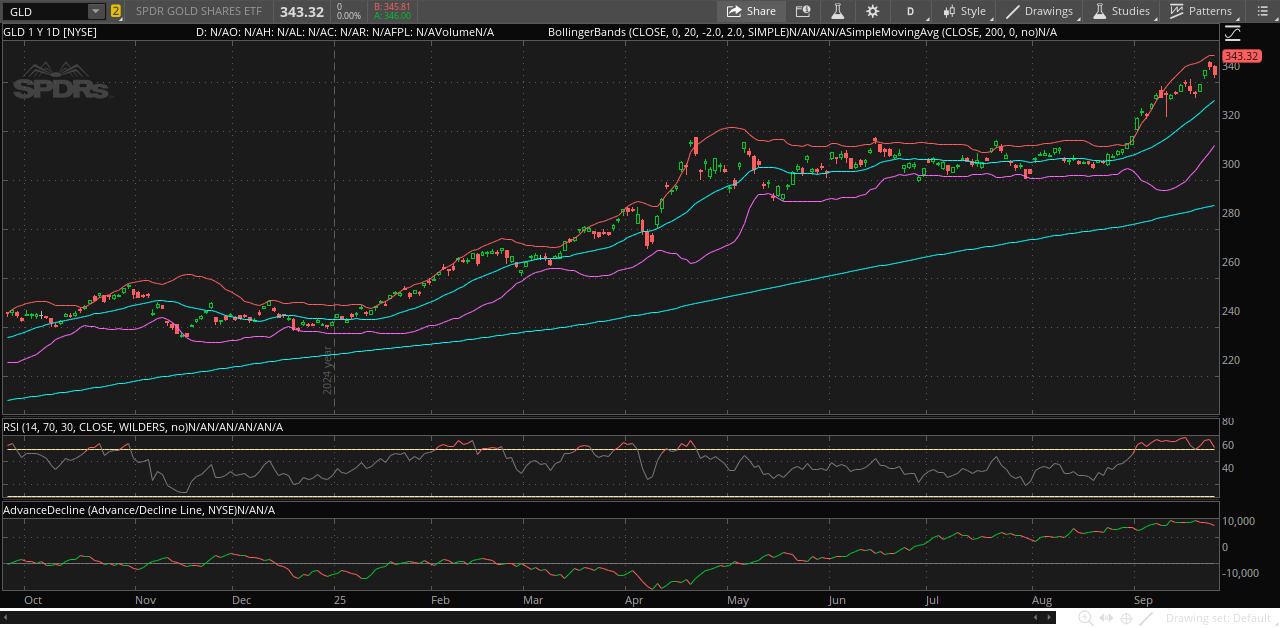Click the 300 price level on axis

point(1229,164)
